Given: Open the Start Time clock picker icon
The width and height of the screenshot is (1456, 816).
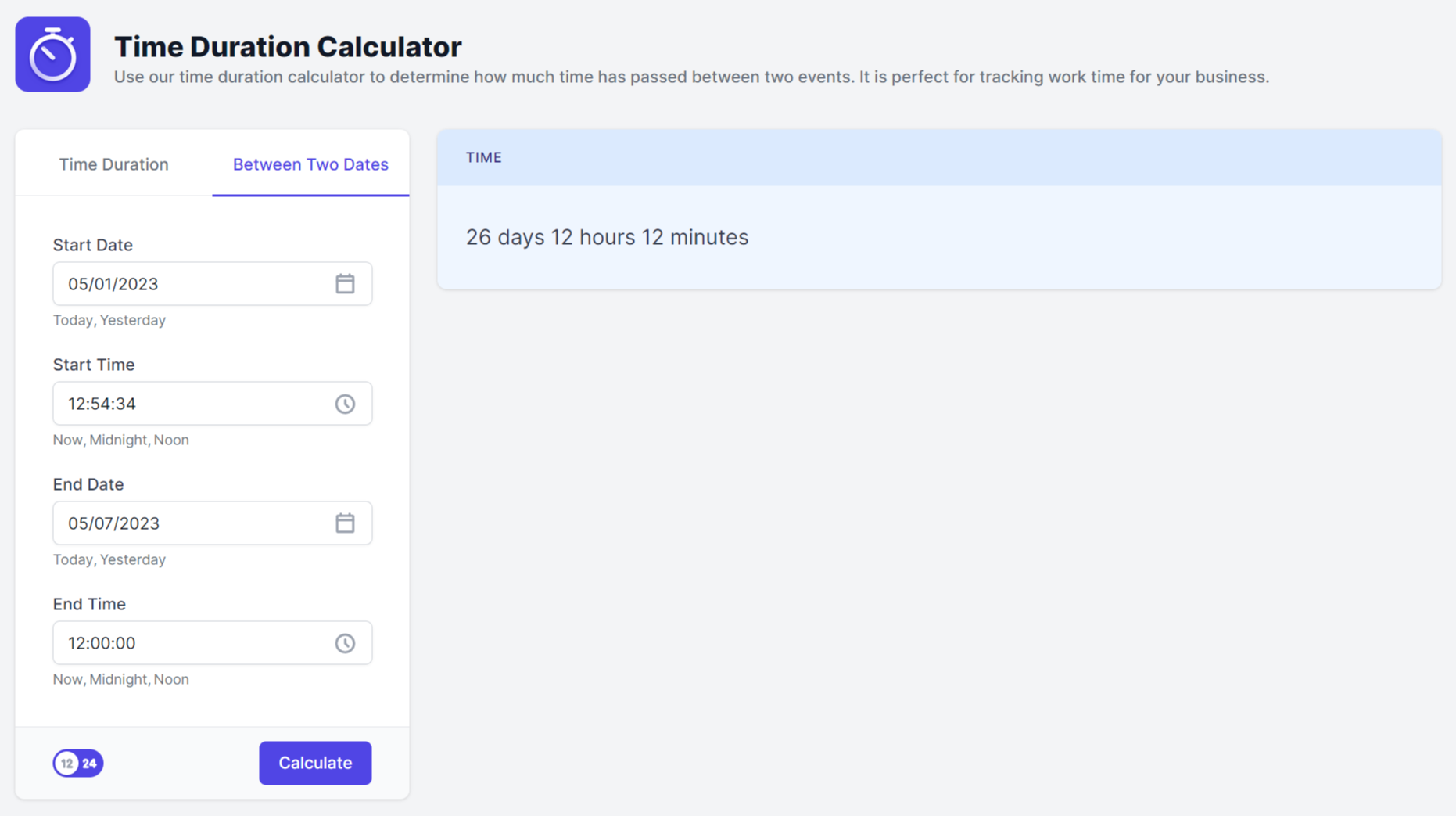Looking at the screenshot, I should [345, 404].
